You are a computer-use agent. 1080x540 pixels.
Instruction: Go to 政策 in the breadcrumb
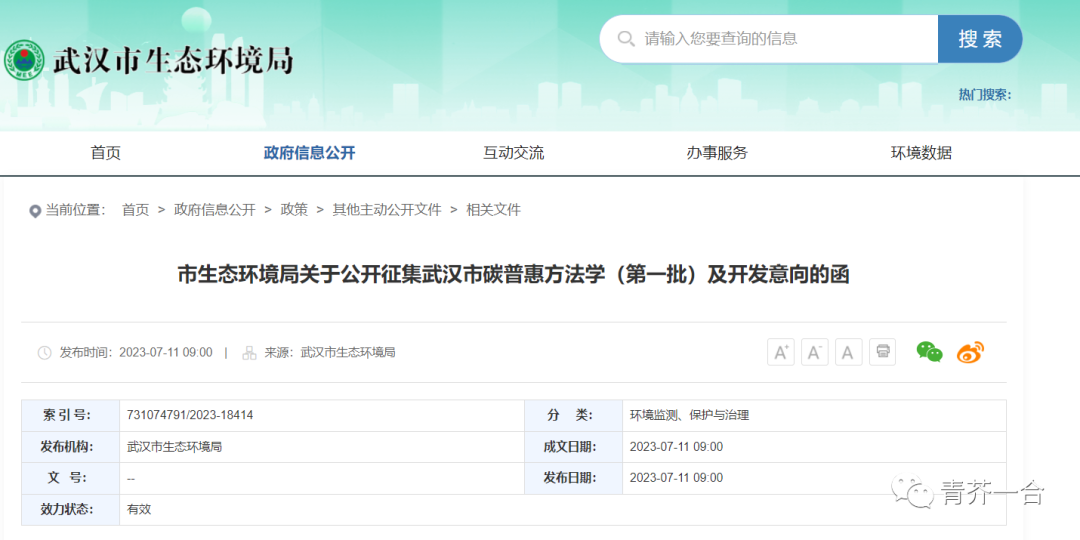pyautogui.click(x=294, y=210)
